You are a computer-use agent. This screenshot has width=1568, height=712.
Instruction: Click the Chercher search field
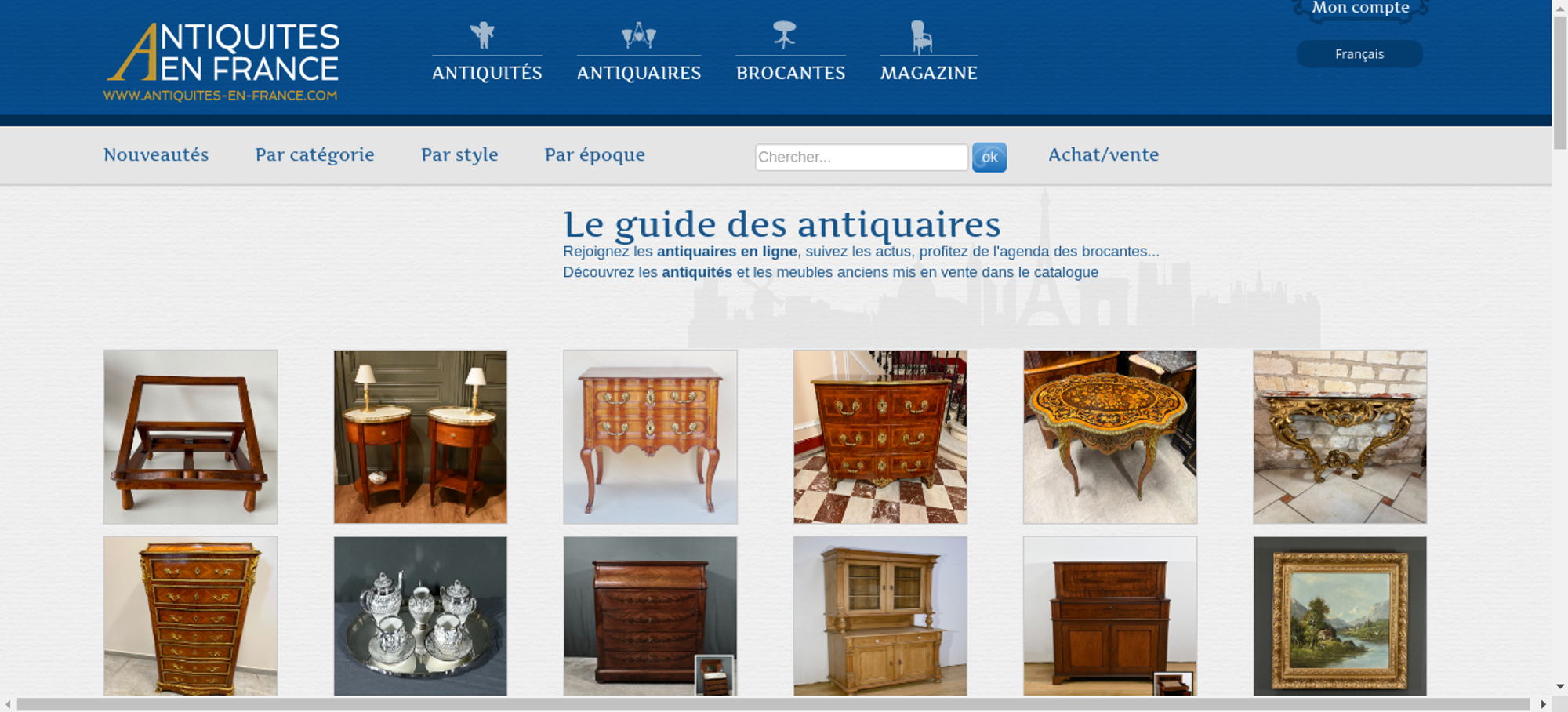862,157
